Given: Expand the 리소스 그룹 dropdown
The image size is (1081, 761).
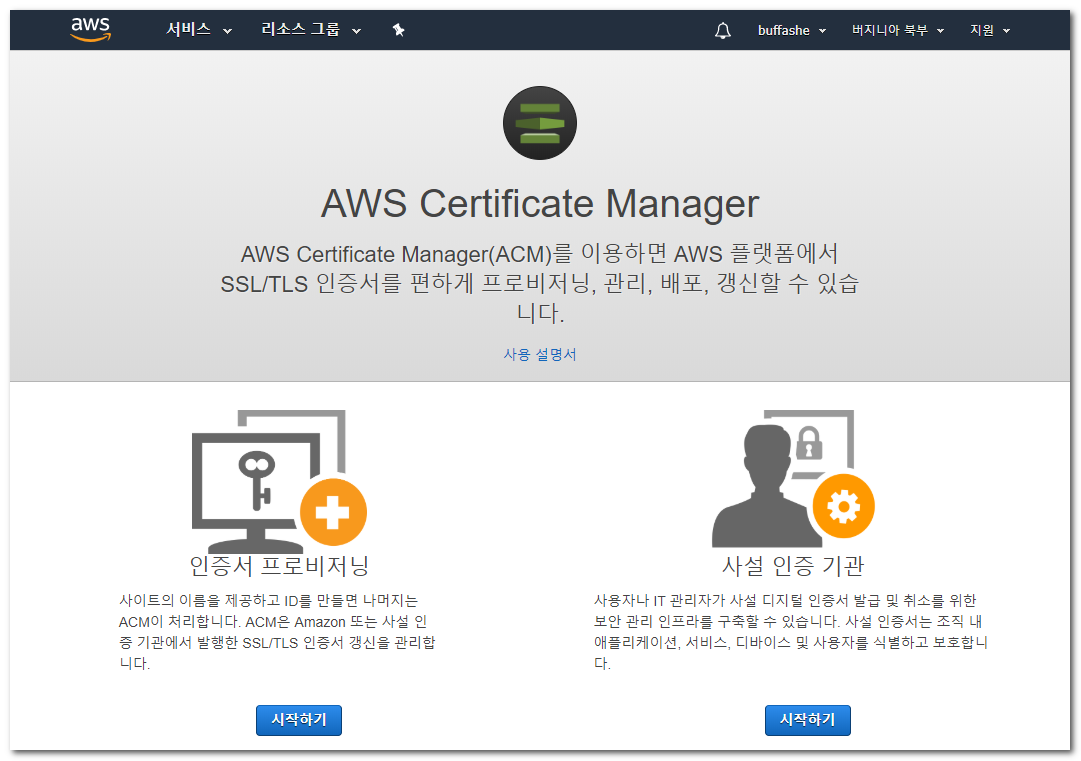Looking at the screenshot, I should 311,30.
